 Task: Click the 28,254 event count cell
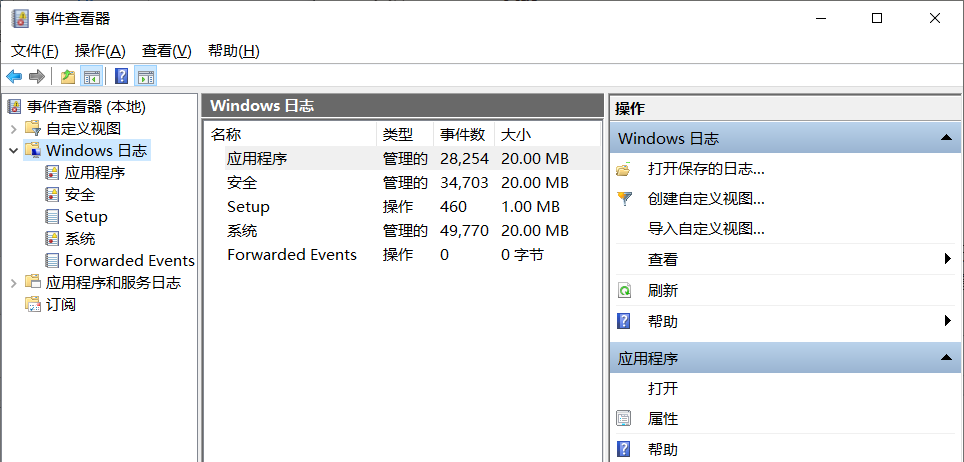[464, 159]
